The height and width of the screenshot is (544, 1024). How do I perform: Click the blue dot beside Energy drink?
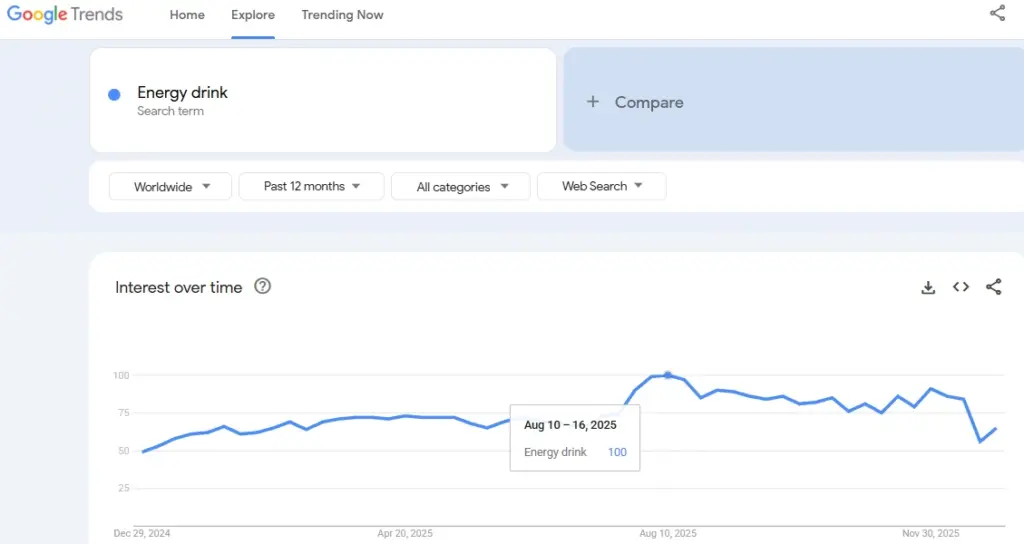click(114, 95)
